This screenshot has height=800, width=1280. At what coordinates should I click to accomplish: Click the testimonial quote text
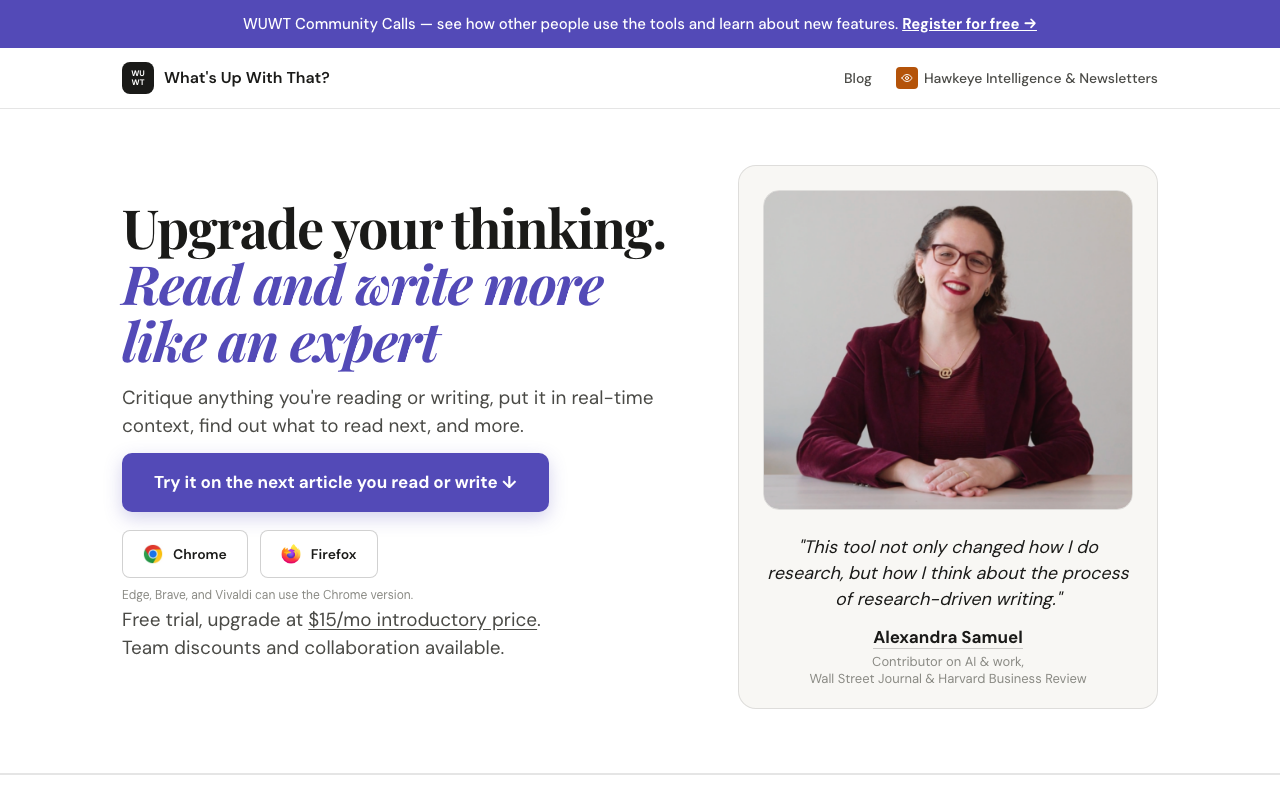[x=948, y=573]
